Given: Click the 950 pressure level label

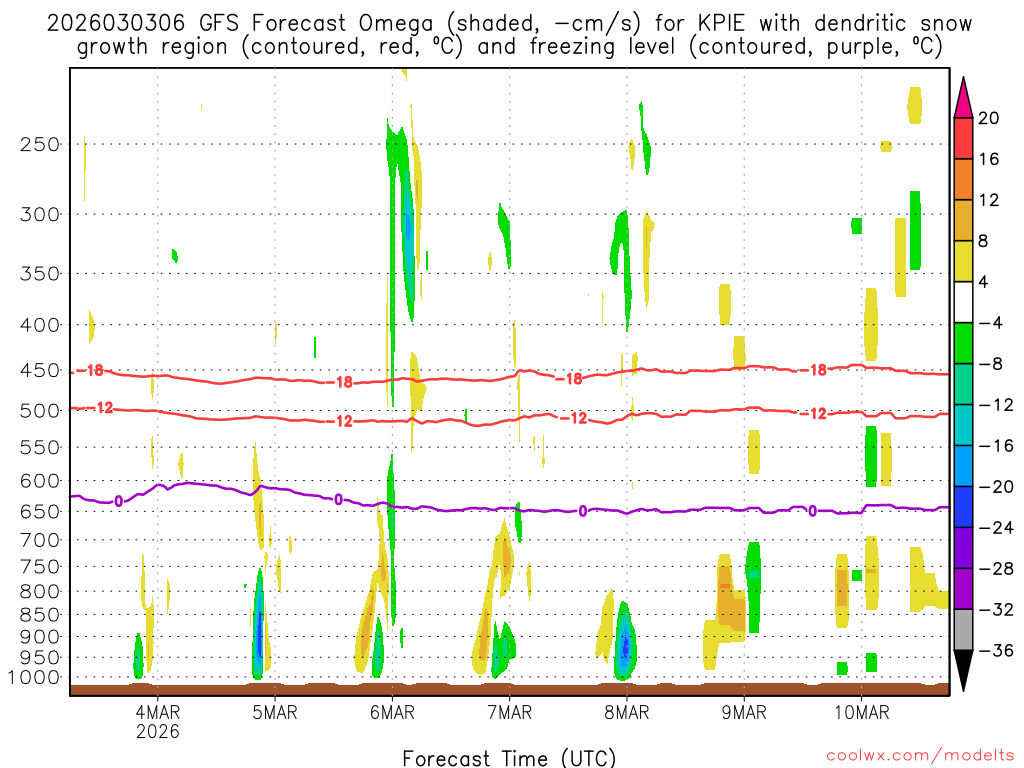Looking at the screenshot, I should 40,658.
